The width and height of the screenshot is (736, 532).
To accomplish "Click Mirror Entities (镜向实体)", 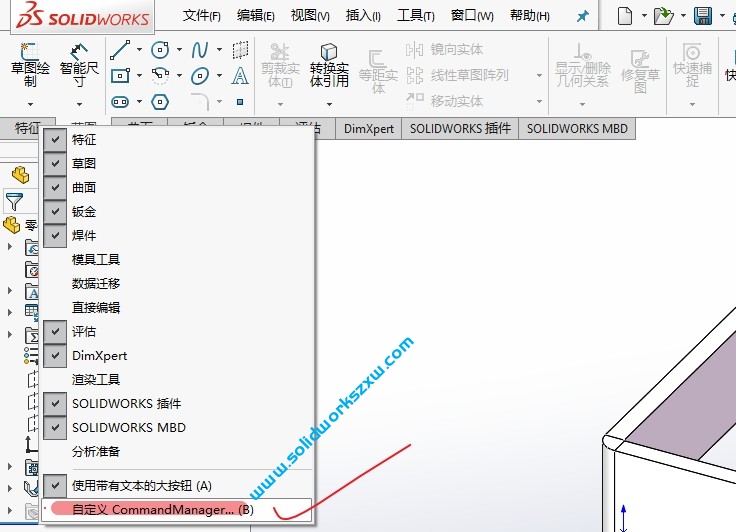I will coord(444,49).
